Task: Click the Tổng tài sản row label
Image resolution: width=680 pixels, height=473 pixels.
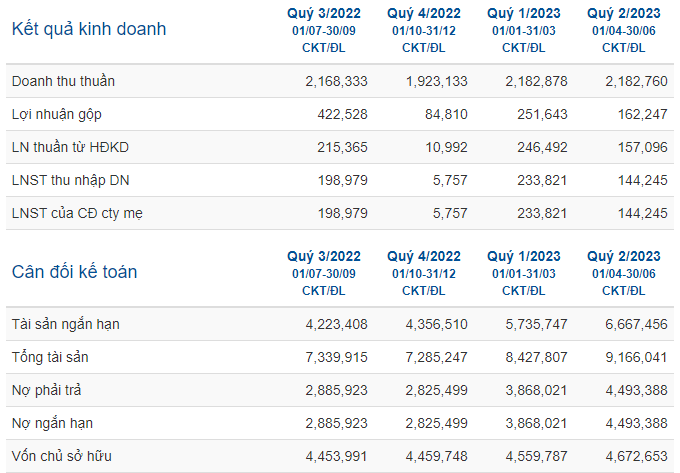Action: (x=50, y=357)
